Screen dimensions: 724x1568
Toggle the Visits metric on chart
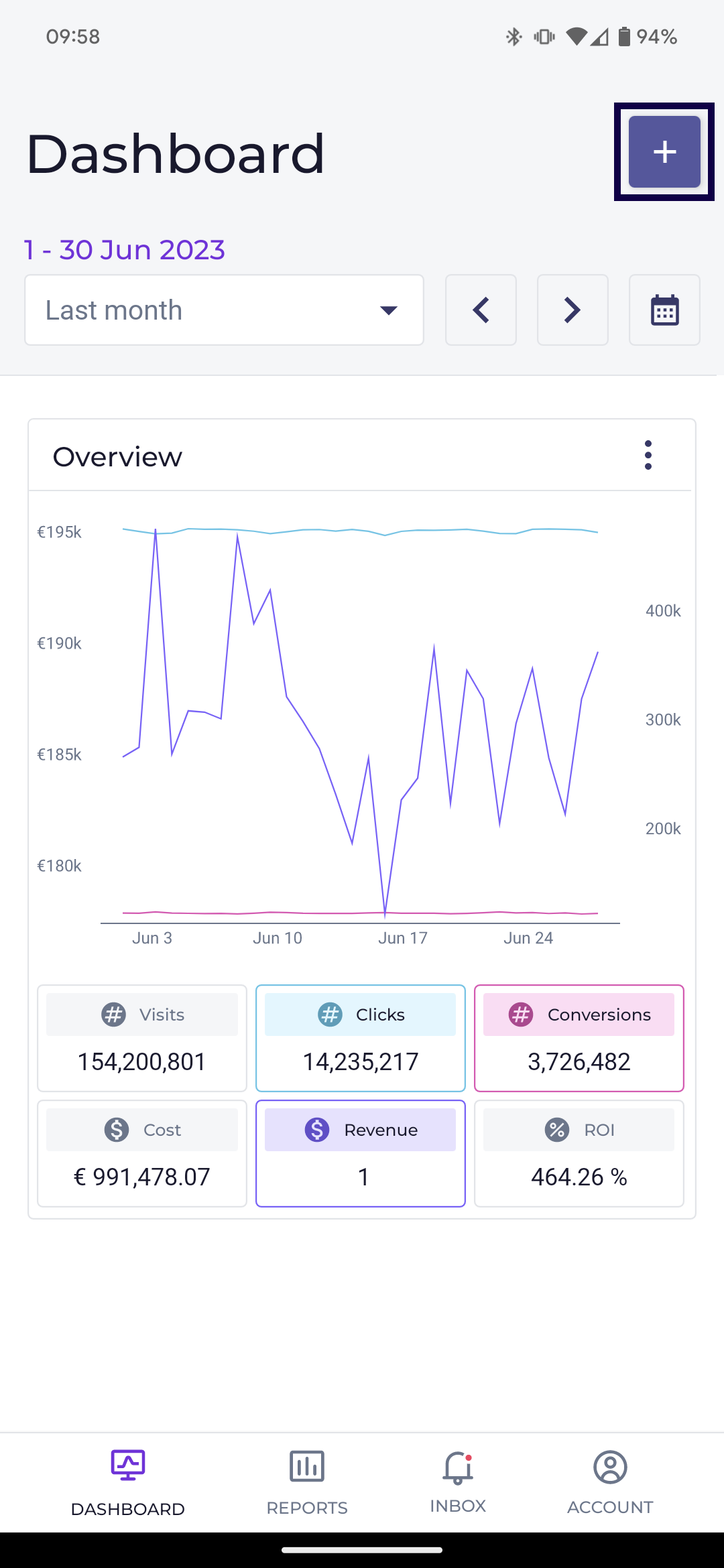[x=142, y=1038]
